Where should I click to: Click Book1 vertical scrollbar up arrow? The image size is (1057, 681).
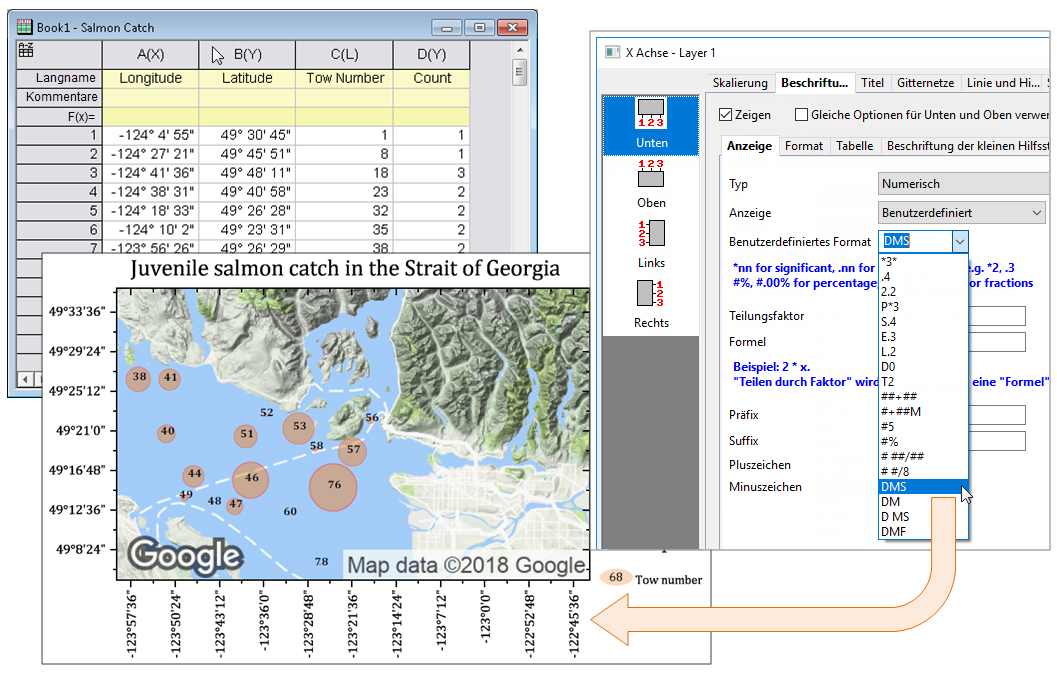tap(519, 50)
